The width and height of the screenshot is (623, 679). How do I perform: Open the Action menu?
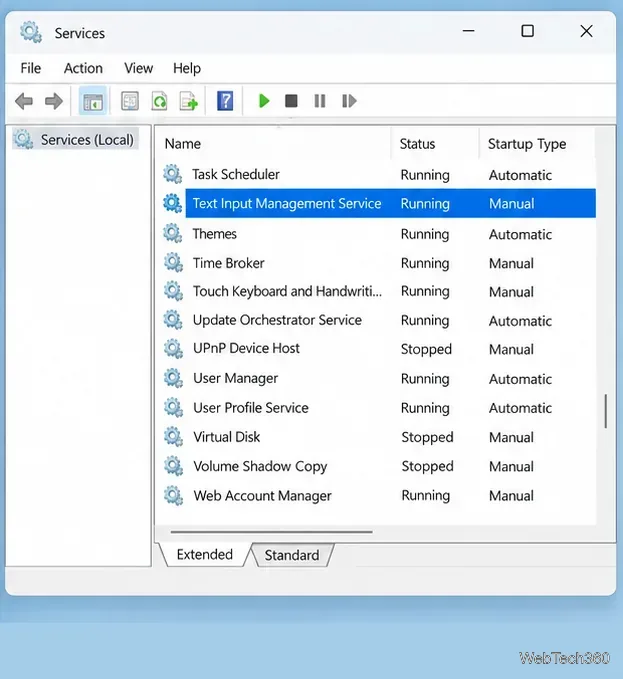click(83, 68)
